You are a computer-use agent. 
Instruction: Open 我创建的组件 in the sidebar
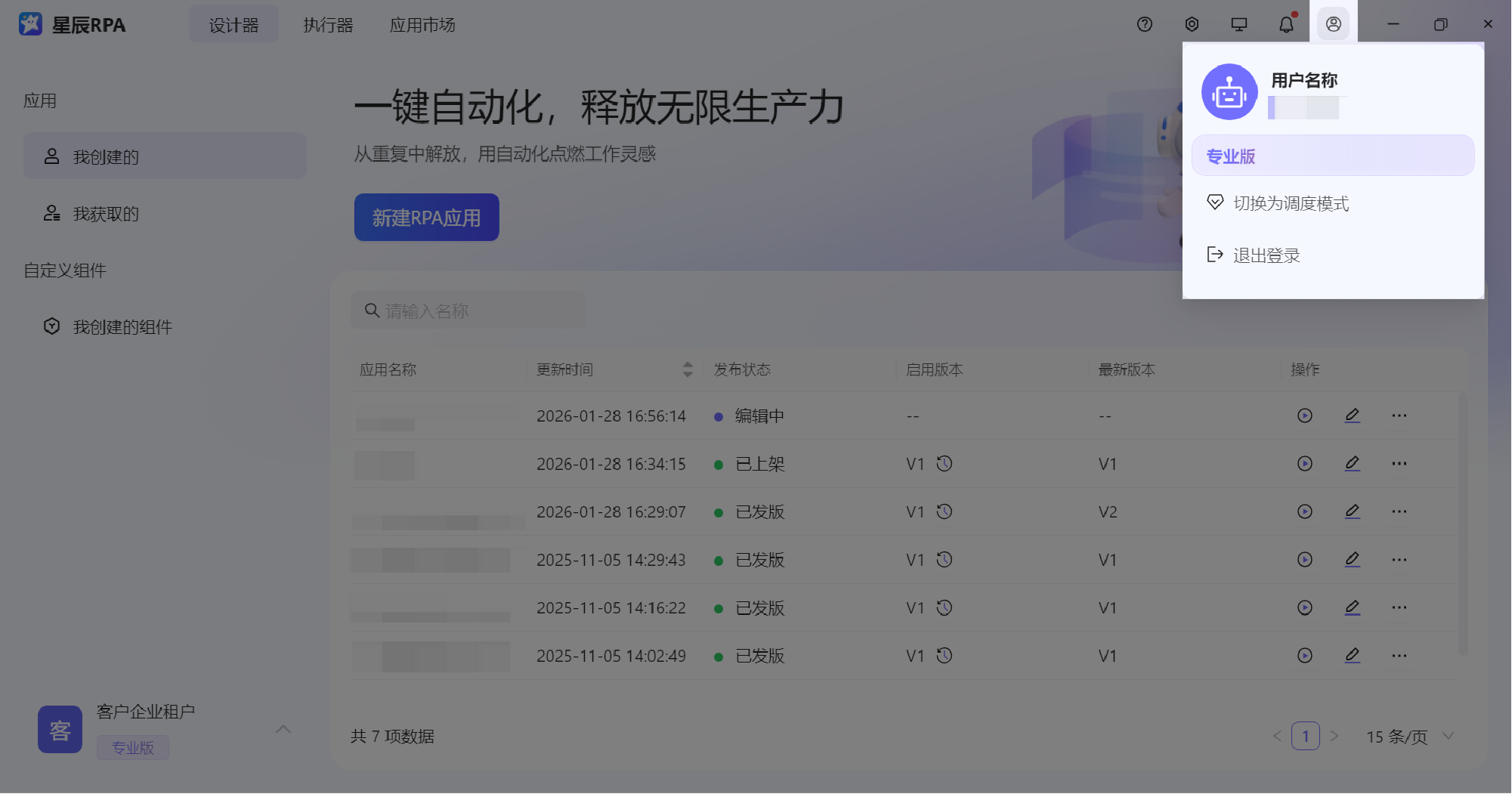[122, 327]
